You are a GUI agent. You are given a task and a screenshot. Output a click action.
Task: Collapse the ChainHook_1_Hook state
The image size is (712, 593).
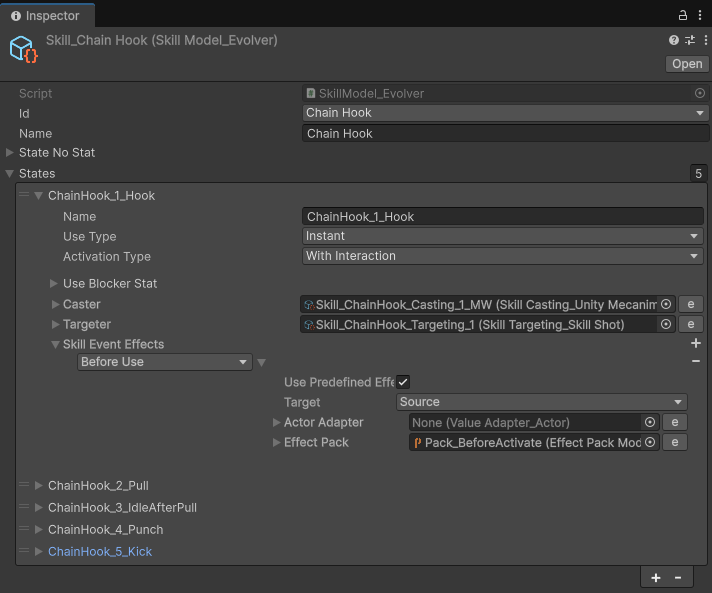click(x=39, y=196)
